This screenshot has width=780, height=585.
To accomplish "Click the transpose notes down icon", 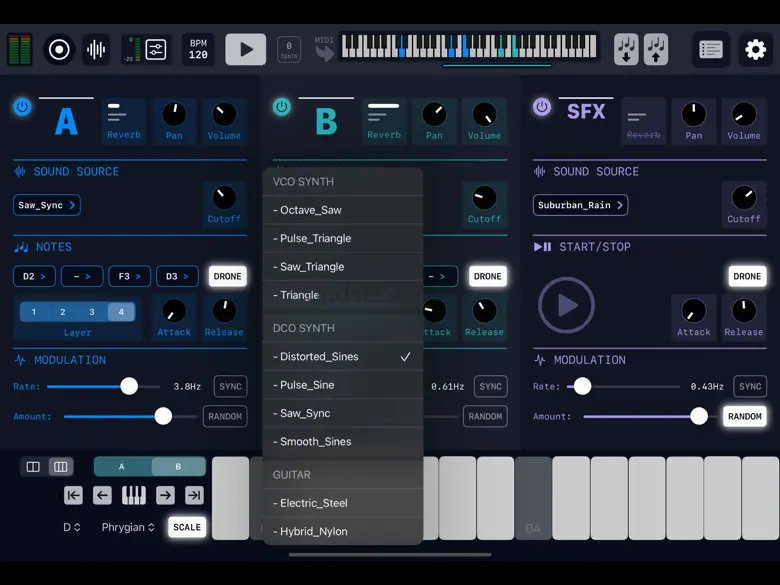I will [626, 49].
